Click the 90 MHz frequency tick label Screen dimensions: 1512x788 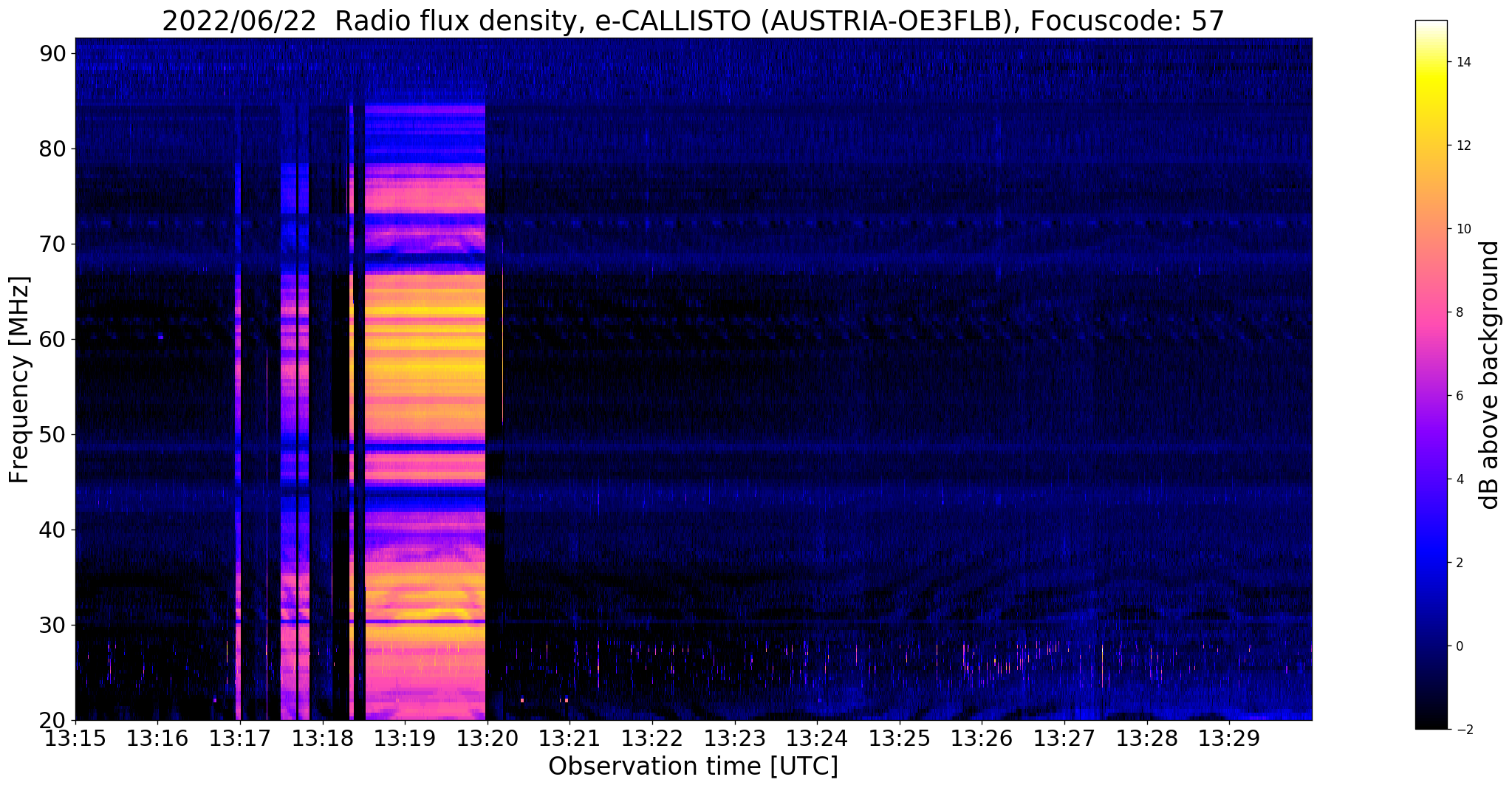[x=52, y=53]
